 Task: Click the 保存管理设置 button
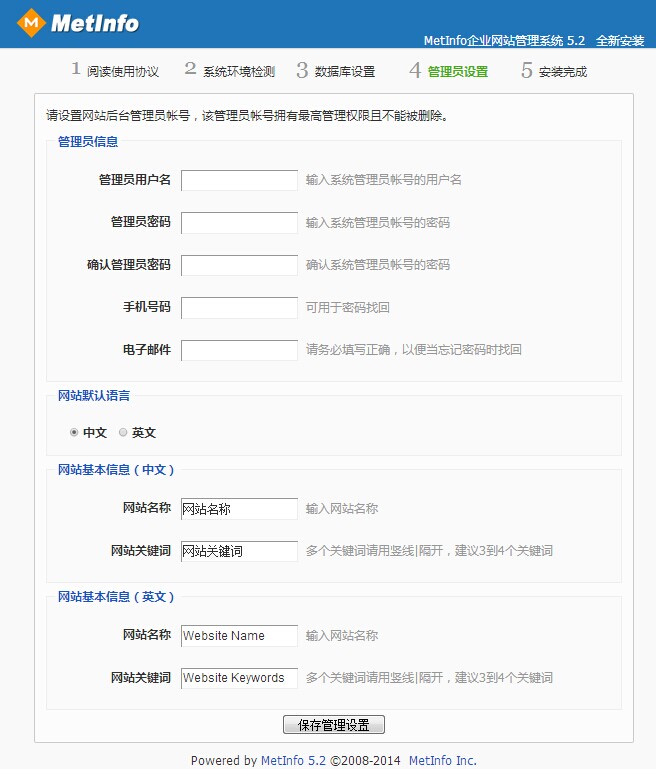(334, 724)
